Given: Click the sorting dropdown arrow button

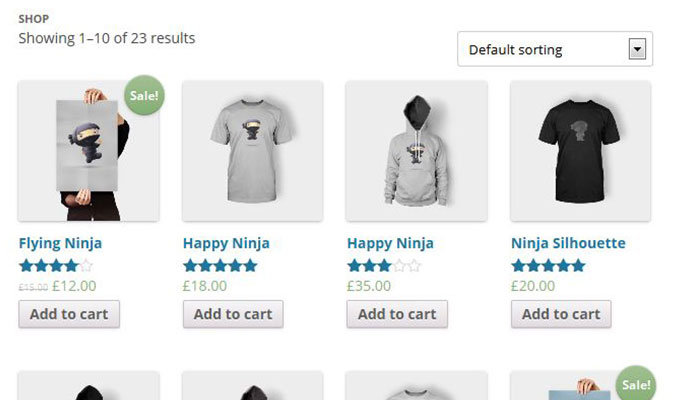Looking at the screenshot, I should pyautogui.click(x=636, y=49).
